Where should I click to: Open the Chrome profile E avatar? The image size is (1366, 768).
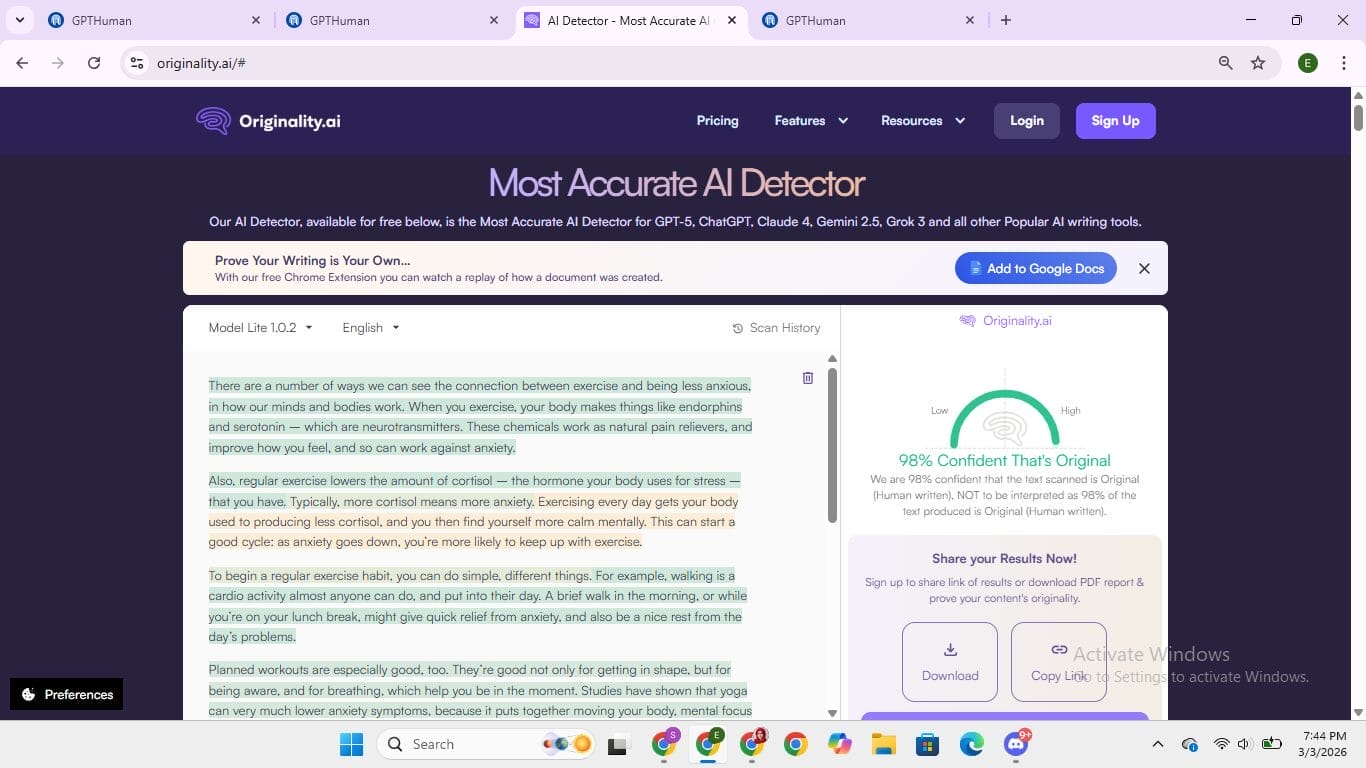point(1307,63)
